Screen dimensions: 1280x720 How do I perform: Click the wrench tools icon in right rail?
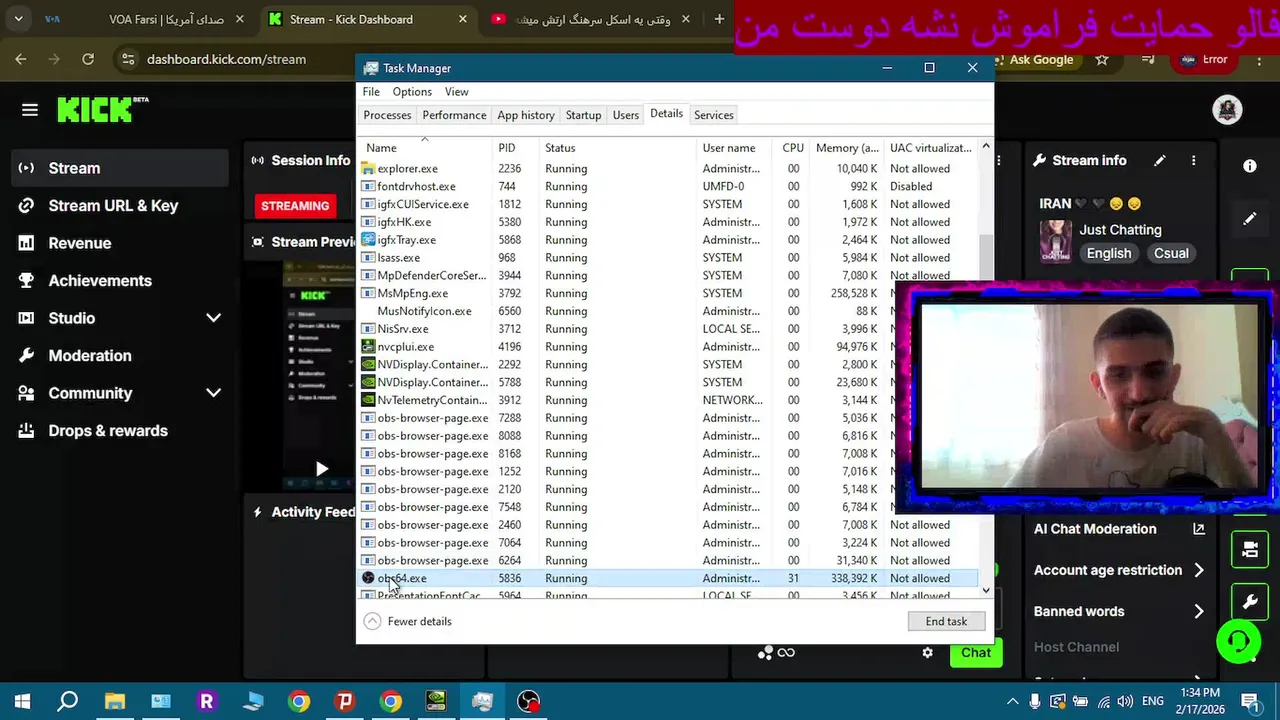pyautogui.click(x=1249, y=602)
